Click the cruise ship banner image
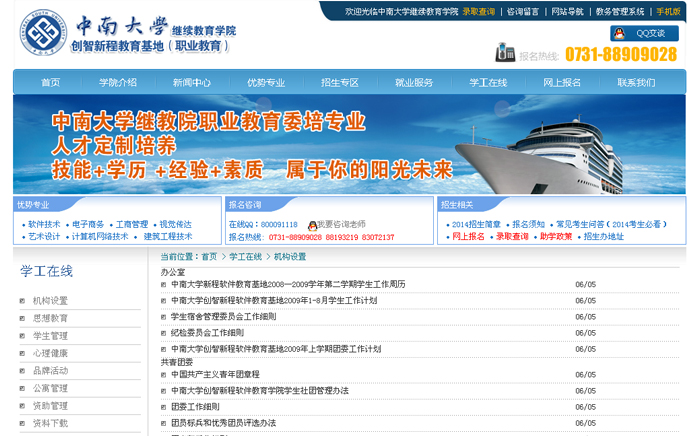The image size is (697, 436). coord(349,144)
